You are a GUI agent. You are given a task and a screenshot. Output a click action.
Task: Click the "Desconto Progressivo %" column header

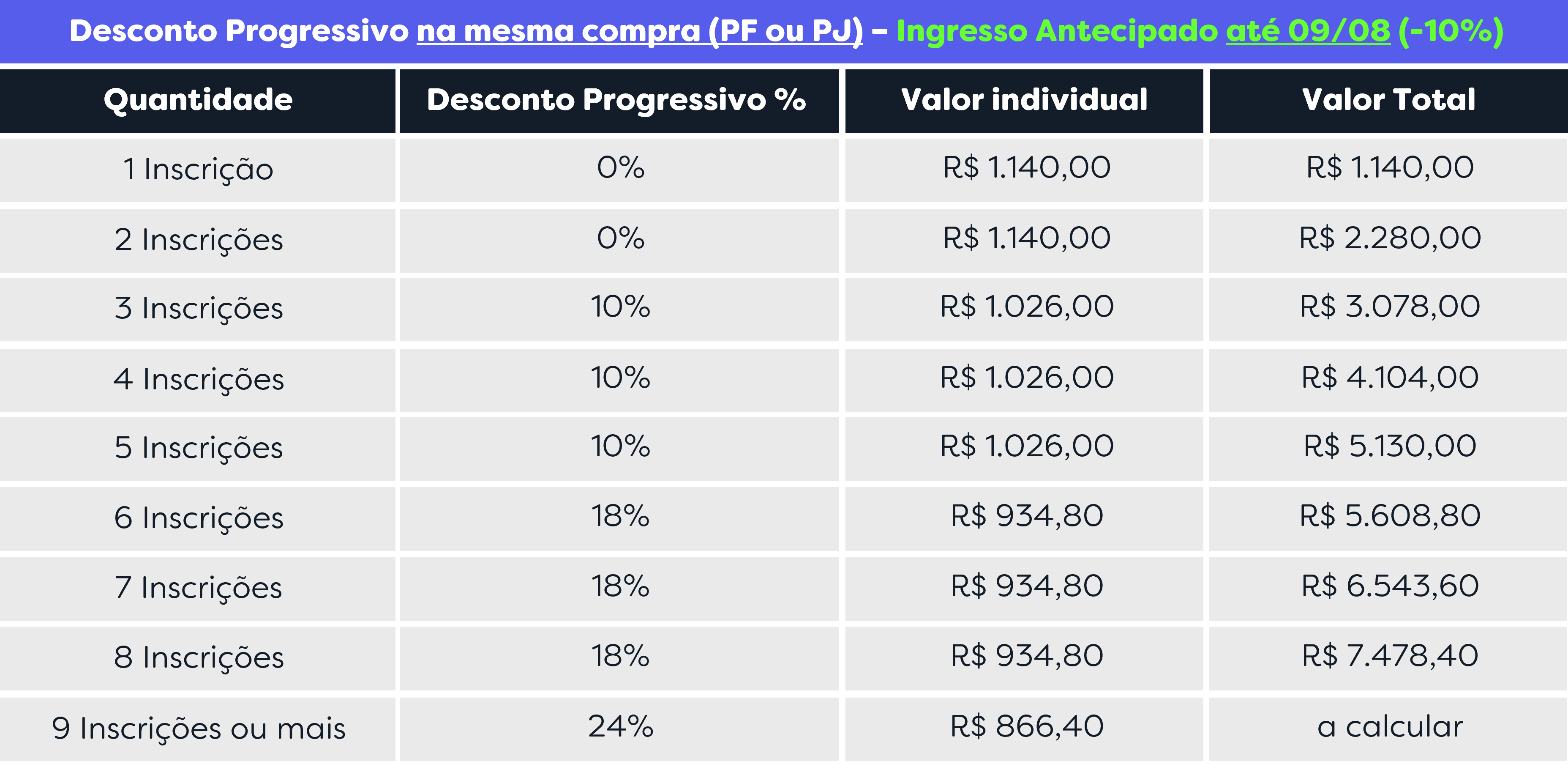click(616, 100)
